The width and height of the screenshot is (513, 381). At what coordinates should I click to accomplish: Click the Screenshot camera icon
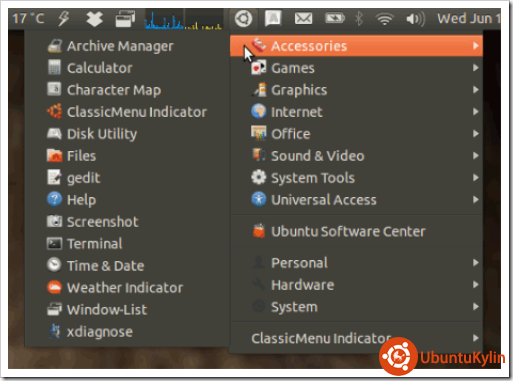(54, 221)
